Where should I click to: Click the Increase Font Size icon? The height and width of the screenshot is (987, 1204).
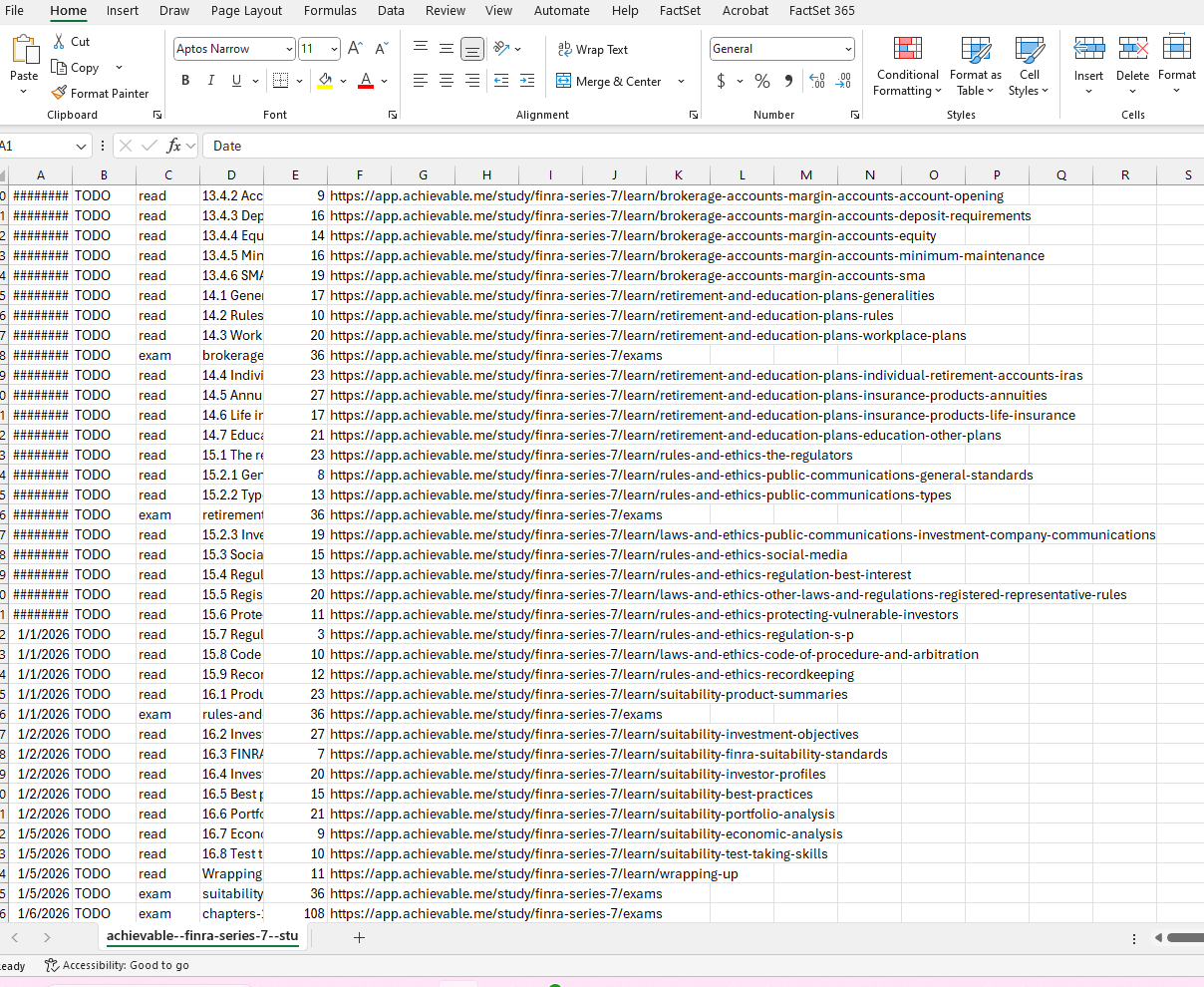coord(355,49)
